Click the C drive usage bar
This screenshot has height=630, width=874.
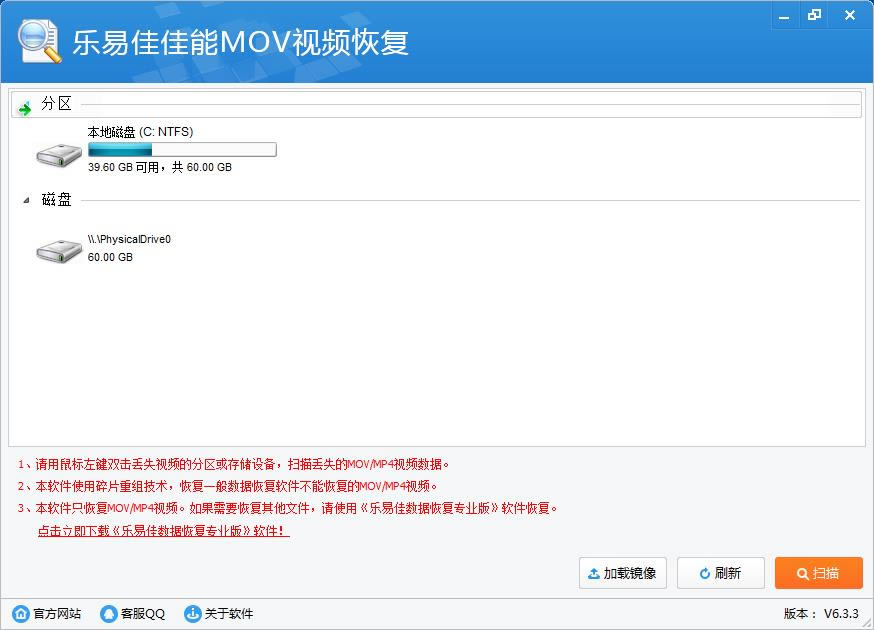tap(182, 149)
